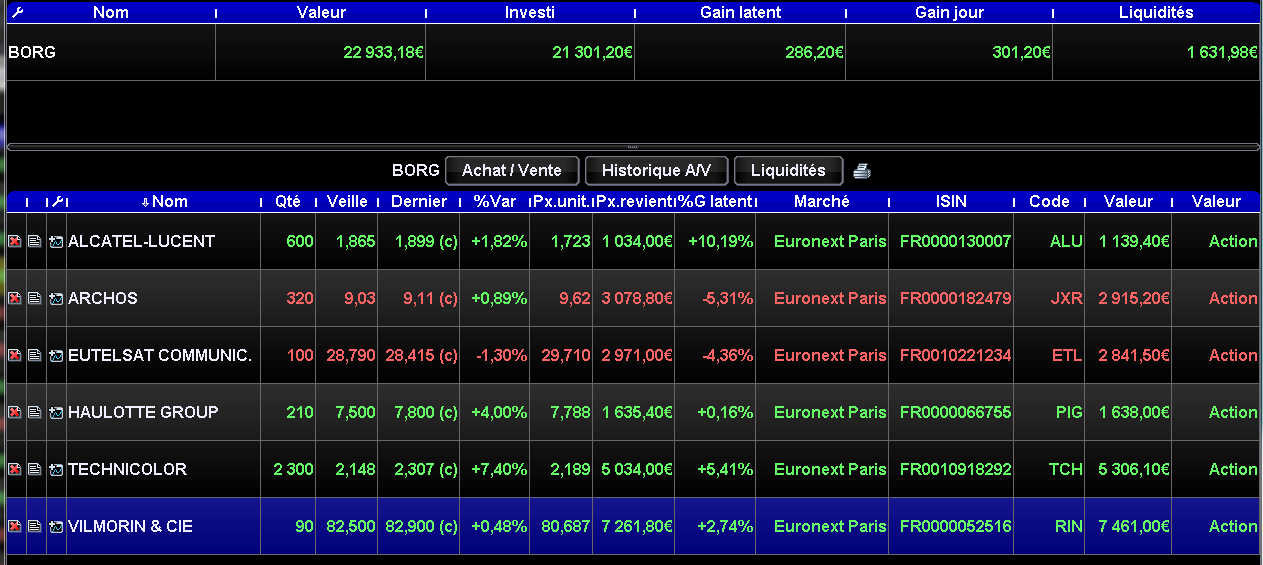
Task: Click invested amount 21 301,20€
Action: (x=592, y=53)
